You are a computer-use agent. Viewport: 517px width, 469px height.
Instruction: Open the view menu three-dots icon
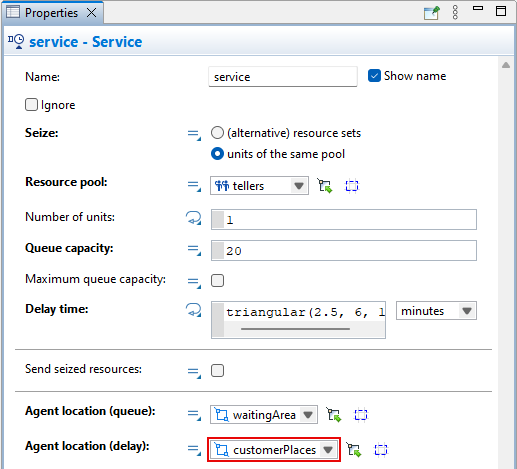tap(455, 13)
